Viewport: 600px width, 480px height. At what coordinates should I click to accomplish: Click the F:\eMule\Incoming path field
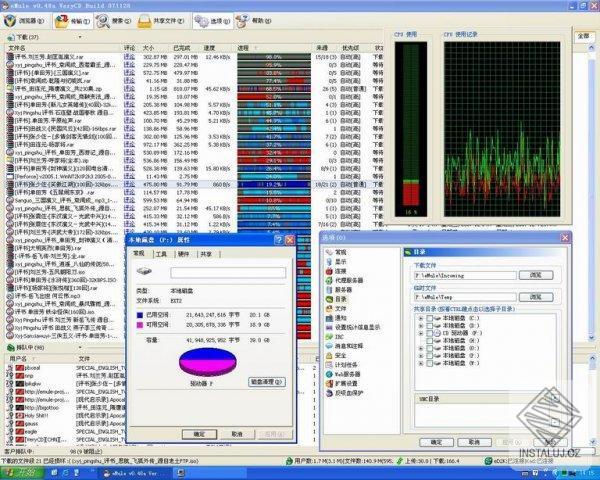tap(465, 276)
